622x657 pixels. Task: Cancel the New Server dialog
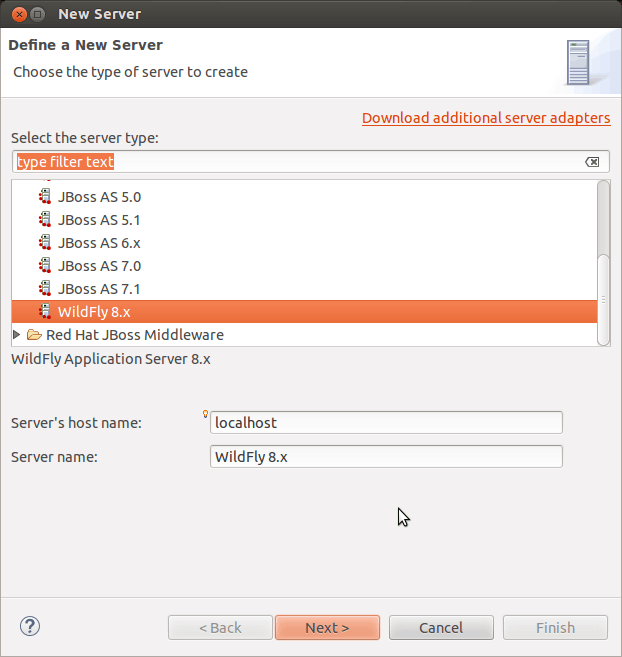click(441, 627)
